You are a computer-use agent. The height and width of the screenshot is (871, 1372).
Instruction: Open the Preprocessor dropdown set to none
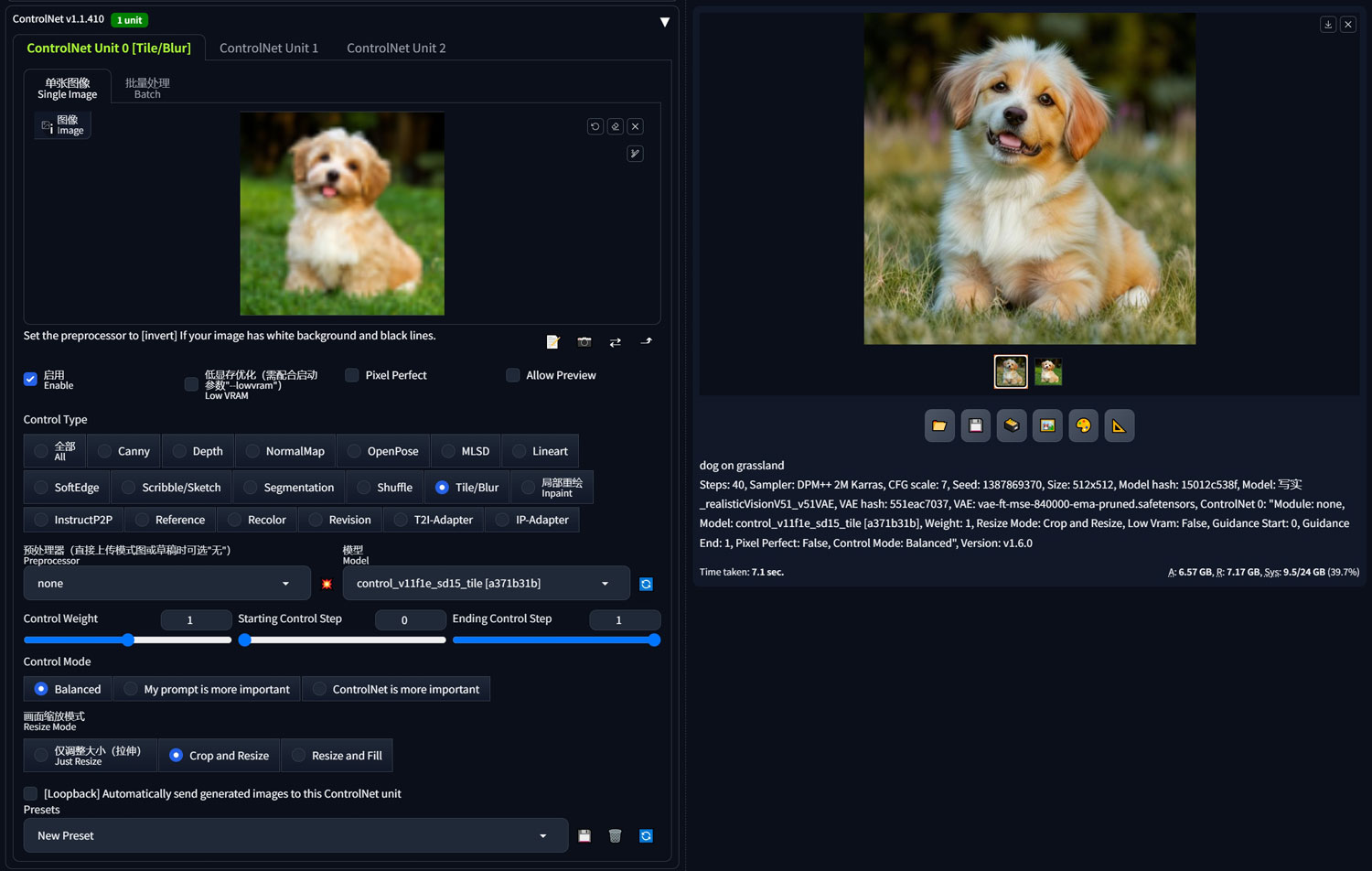pyautogui.click(x=163, y=584)
